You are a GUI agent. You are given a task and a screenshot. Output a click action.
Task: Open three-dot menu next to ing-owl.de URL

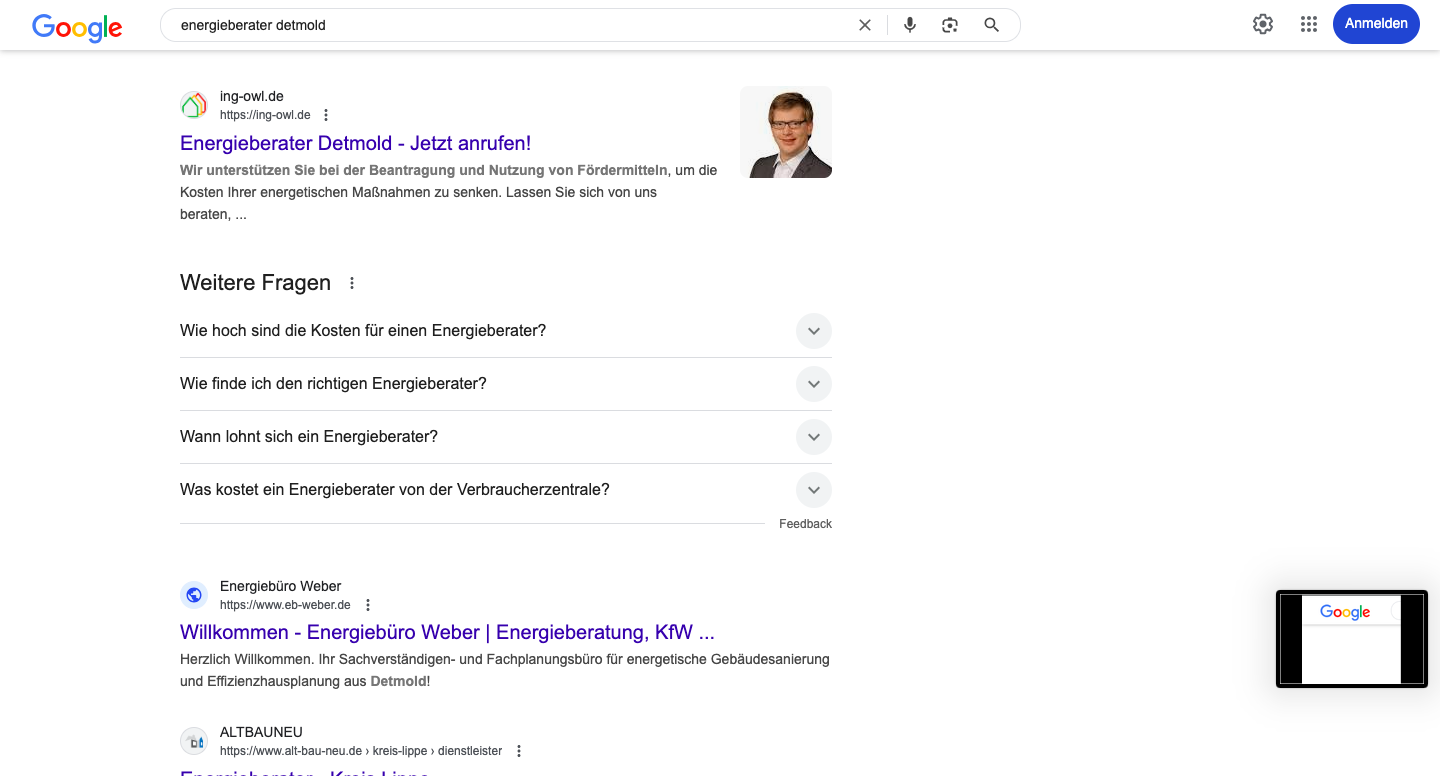326,115
